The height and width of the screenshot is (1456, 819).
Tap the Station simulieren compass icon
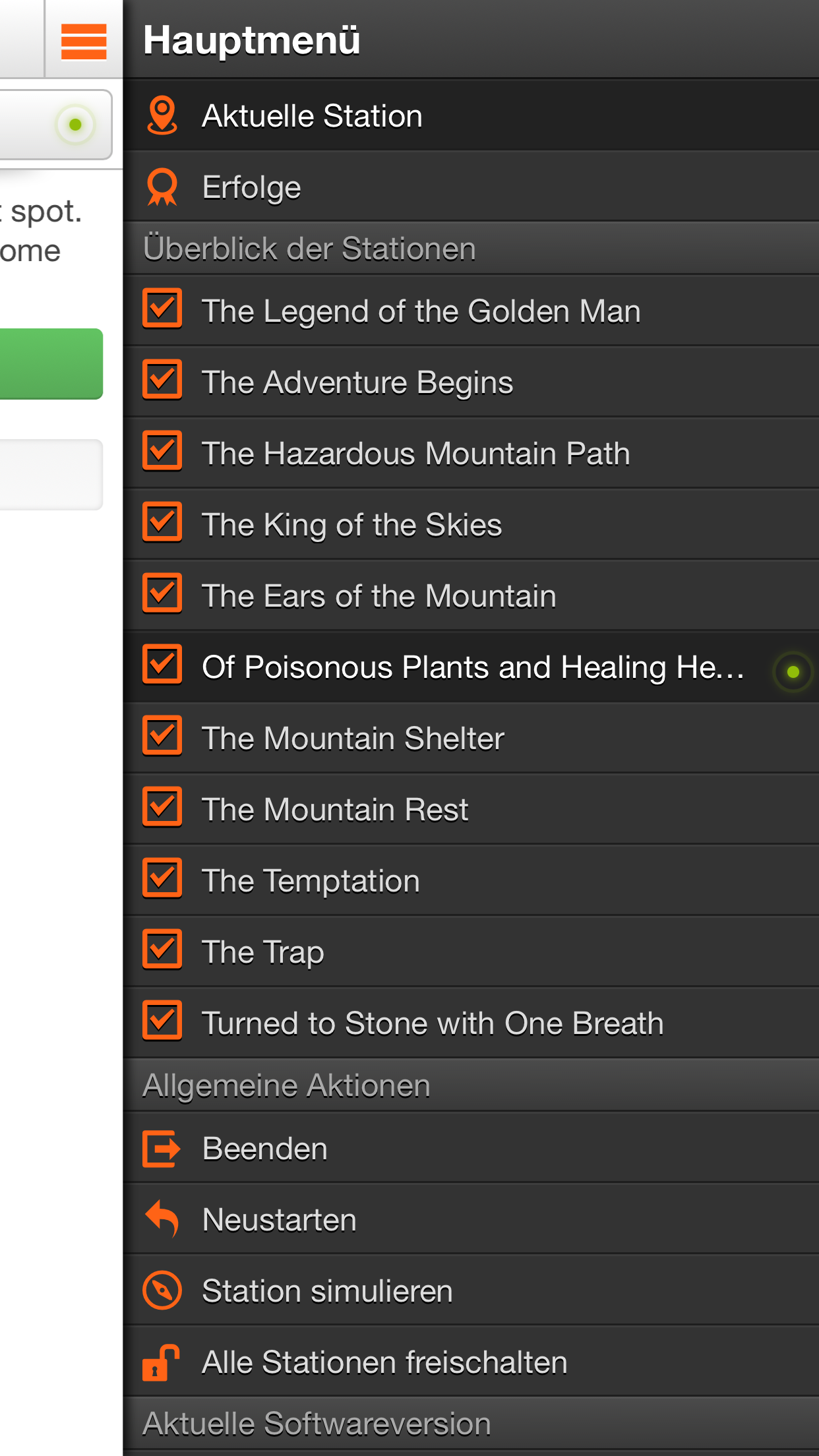(x=162, y=1290)
